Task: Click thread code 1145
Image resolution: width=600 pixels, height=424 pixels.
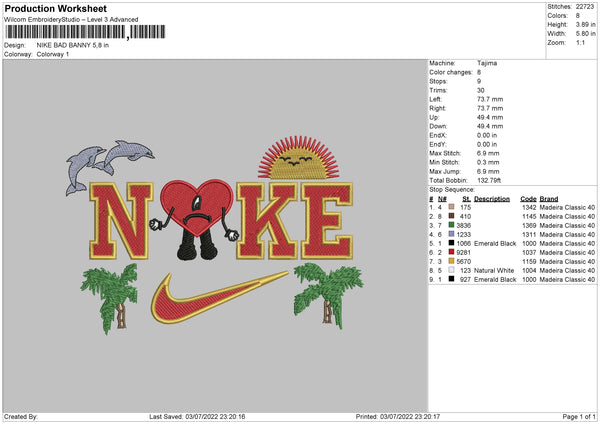Action: tap(529, 217)
